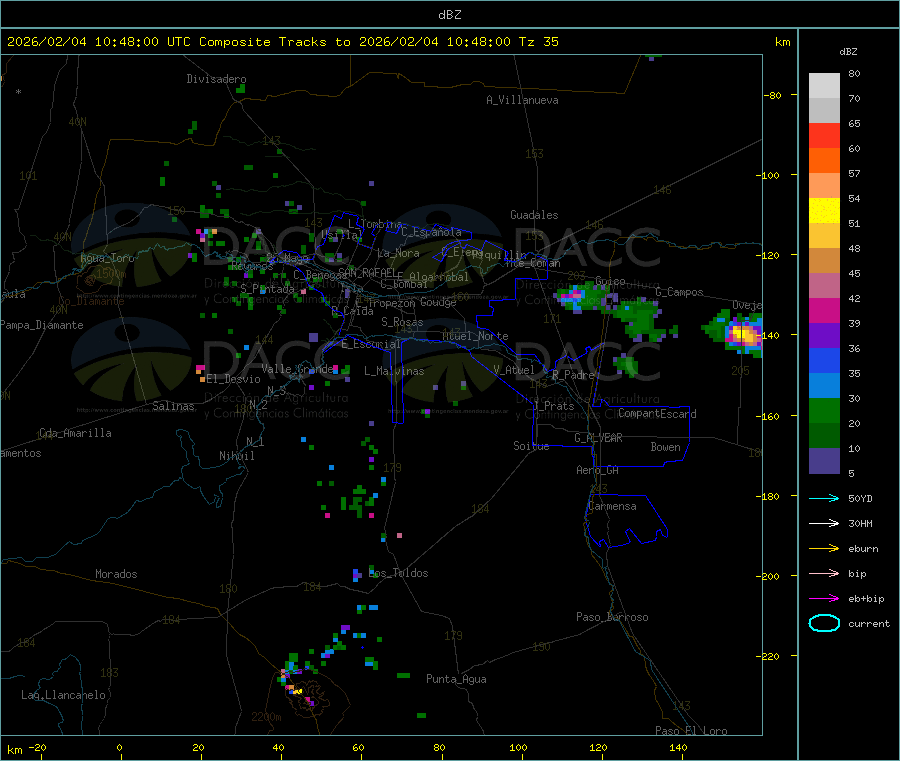The image size is (900, 761).
Task: Click the El_Desvio map label
Action: 234,379
